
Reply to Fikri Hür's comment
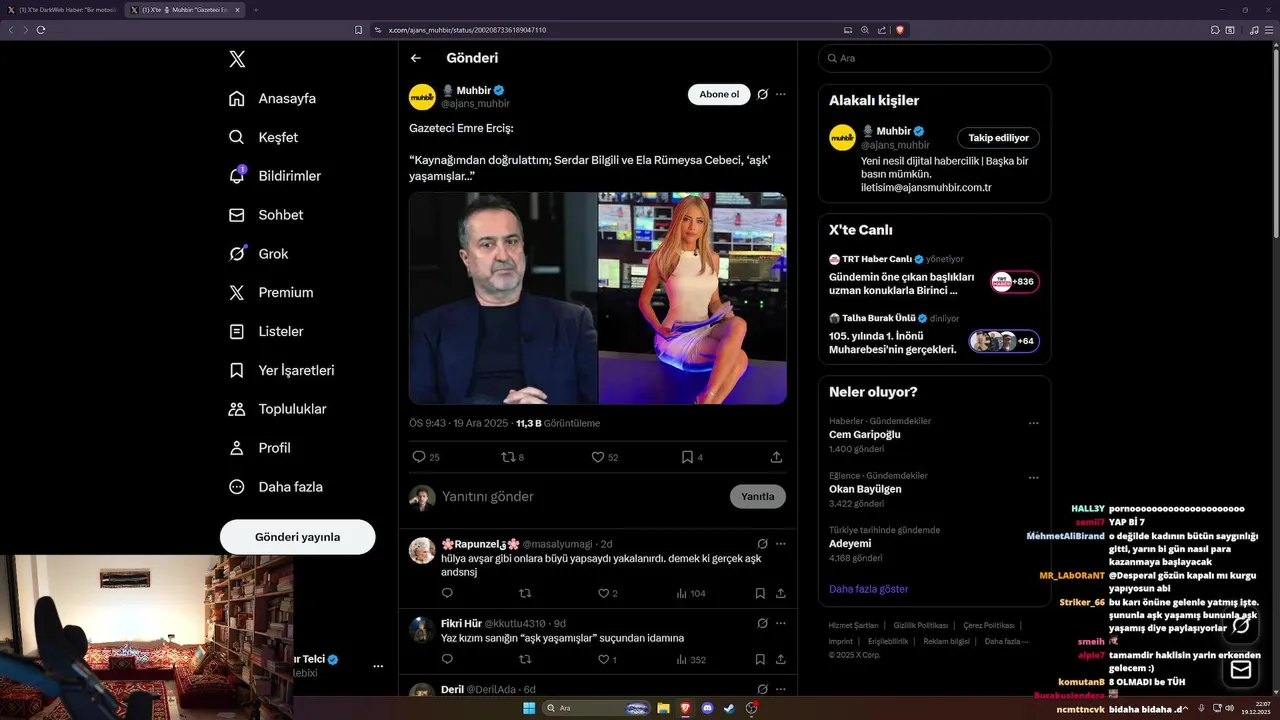pos(447,659)
